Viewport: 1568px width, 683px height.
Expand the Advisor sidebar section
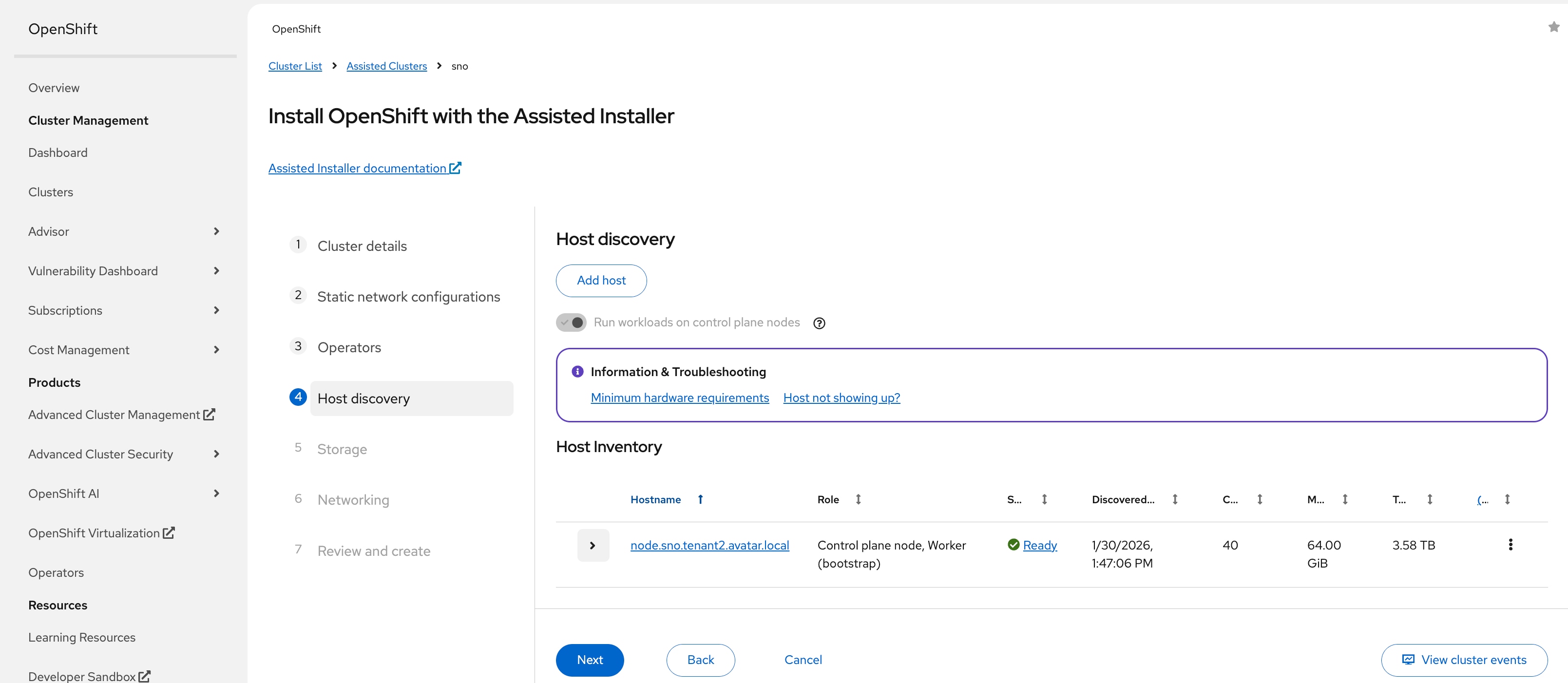click(216, 231)
